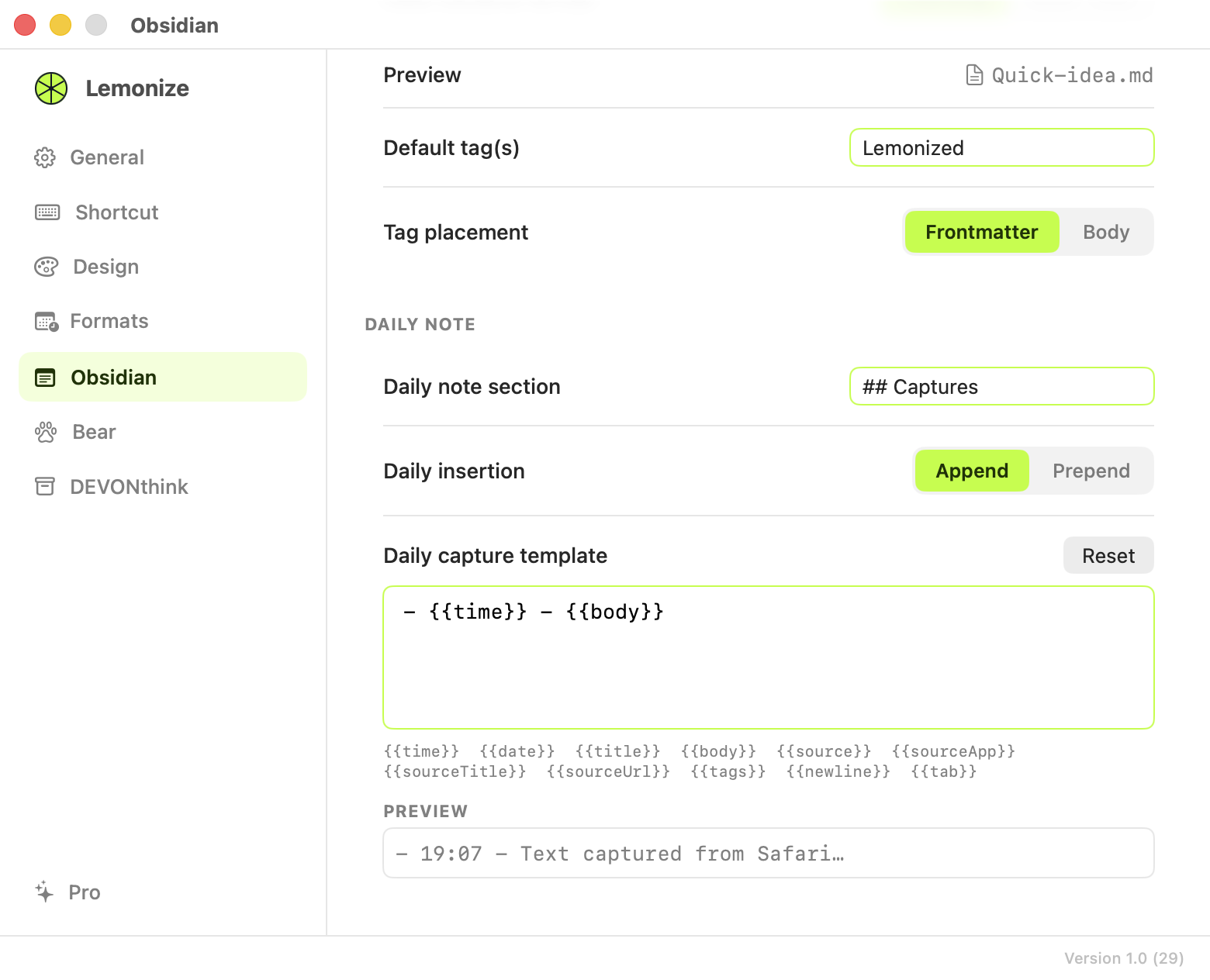Set tag placement to Body
The image size is (1210, 980).
point(1106,232)
